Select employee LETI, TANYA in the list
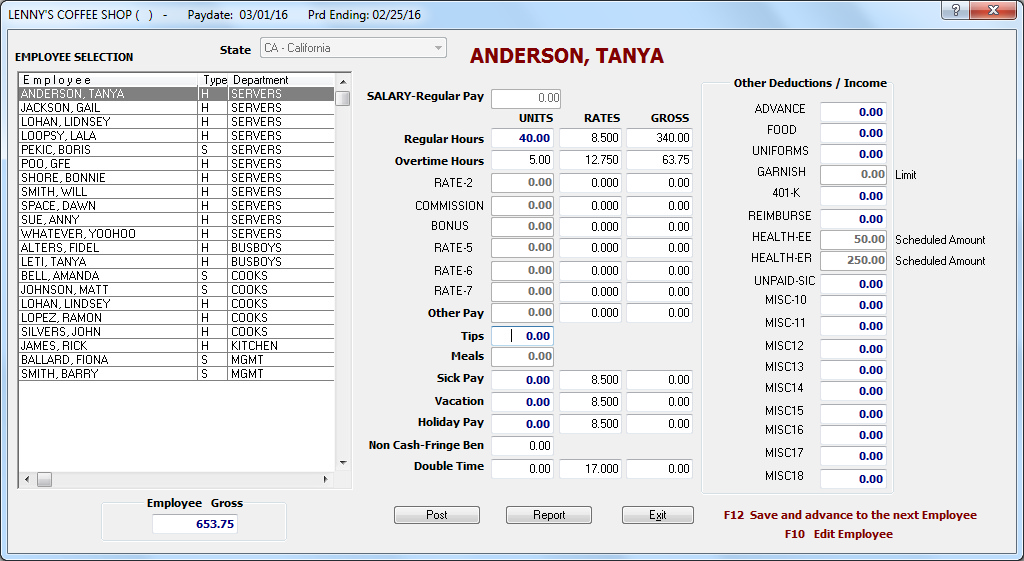 pos(176,262)
